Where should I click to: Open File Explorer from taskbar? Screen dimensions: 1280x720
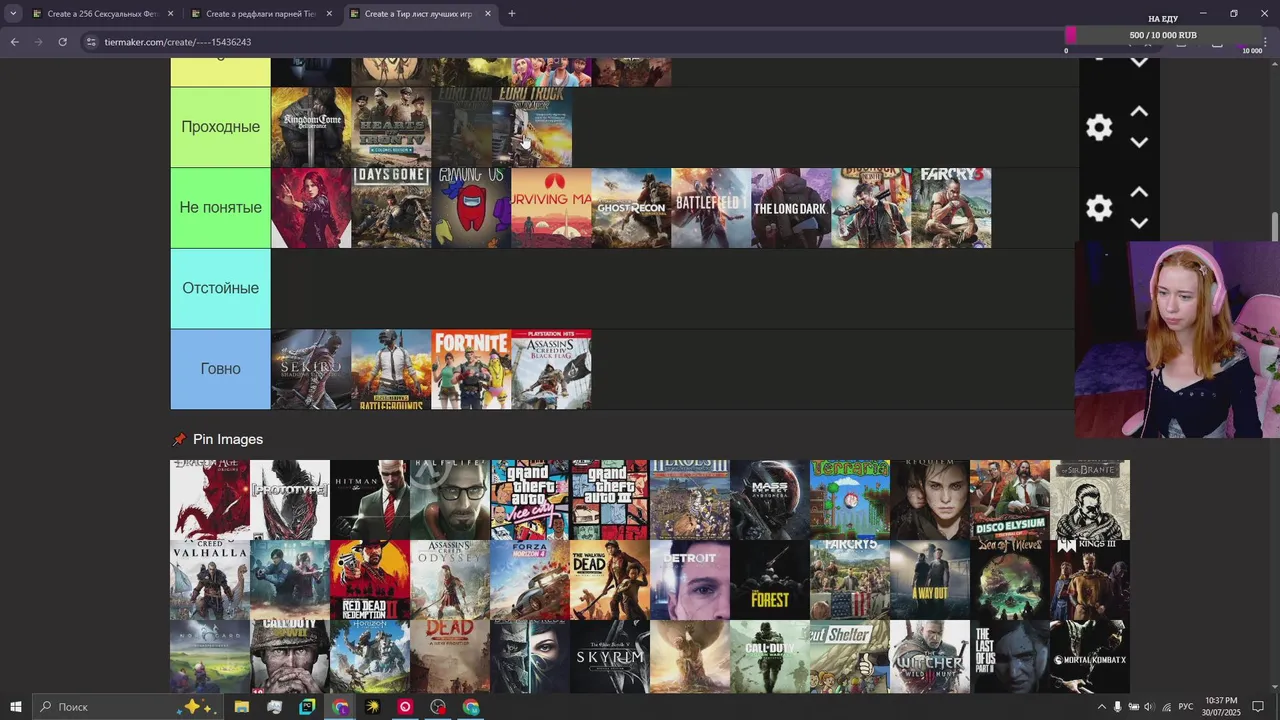[x=241, y=707]
